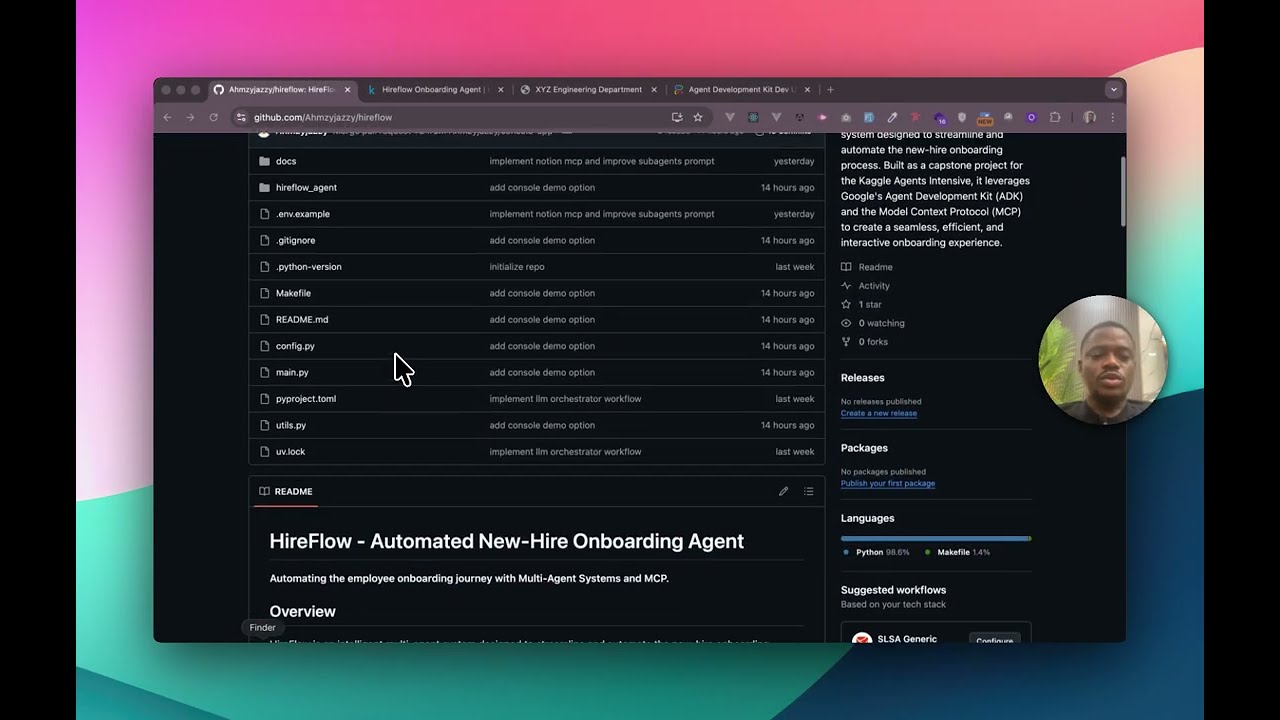
Task: Open the tab search dropdown arrow
Action: [1113, 89]
